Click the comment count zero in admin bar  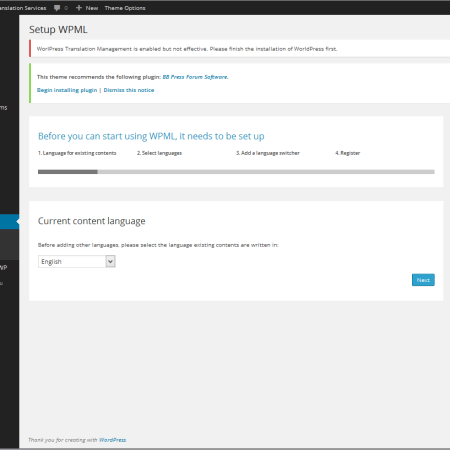tap(66, 8)
